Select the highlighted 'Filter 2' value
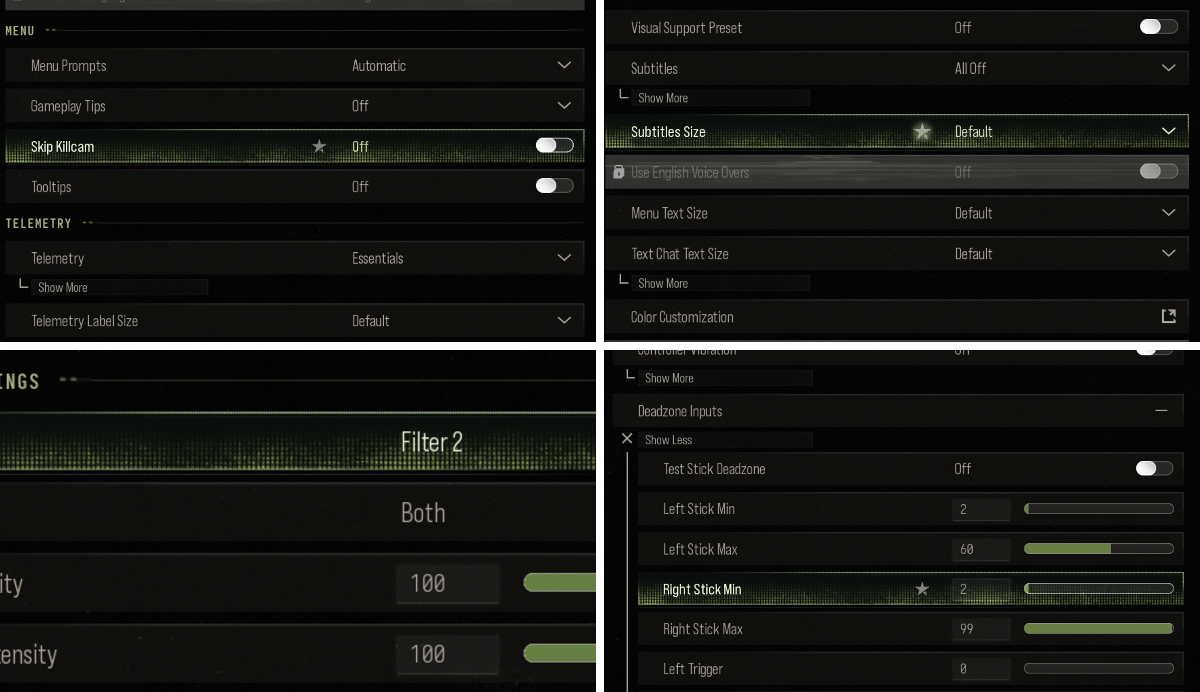Image resolution: width=1200 pixels, height=692 pixels. 432,442
